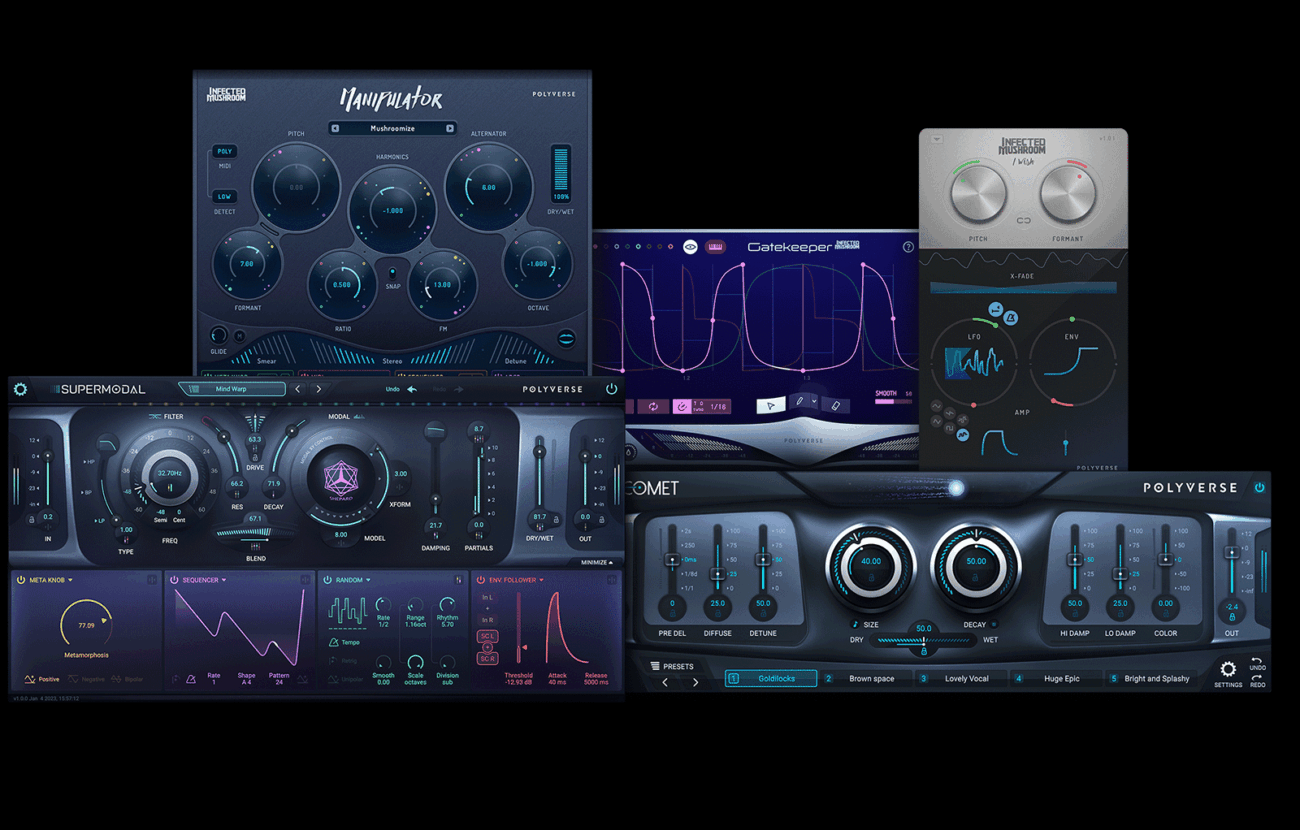Go to previous Manipulator preset arrow
The width and height of the screenshot is (1300, 830).
(x=335, y=128)
